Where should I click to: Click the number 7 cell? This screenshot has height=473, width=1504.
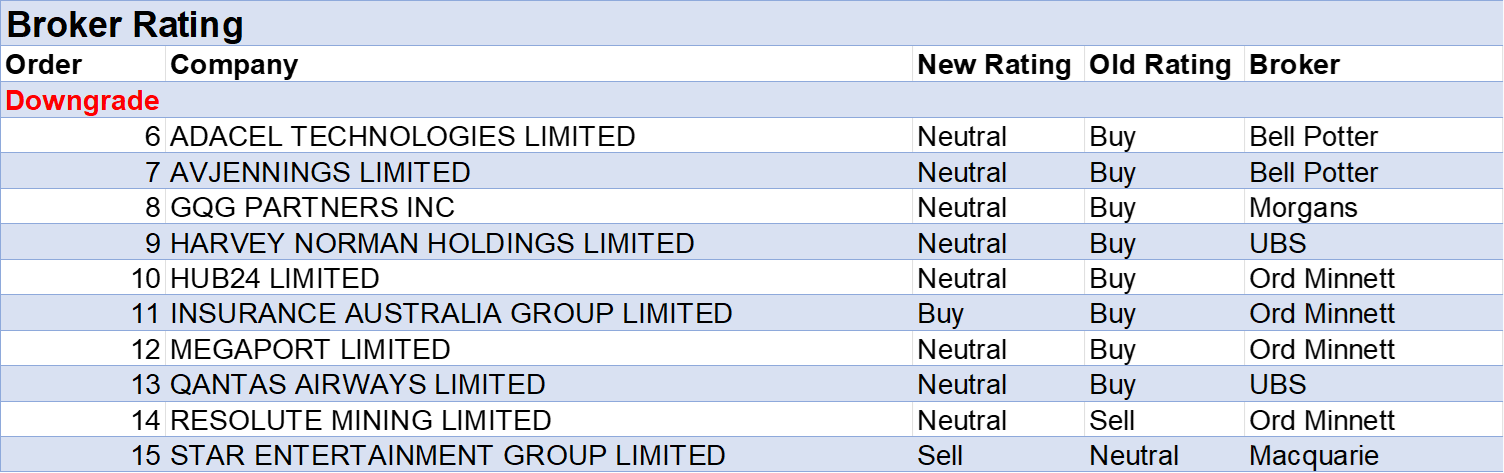[152, 172]
